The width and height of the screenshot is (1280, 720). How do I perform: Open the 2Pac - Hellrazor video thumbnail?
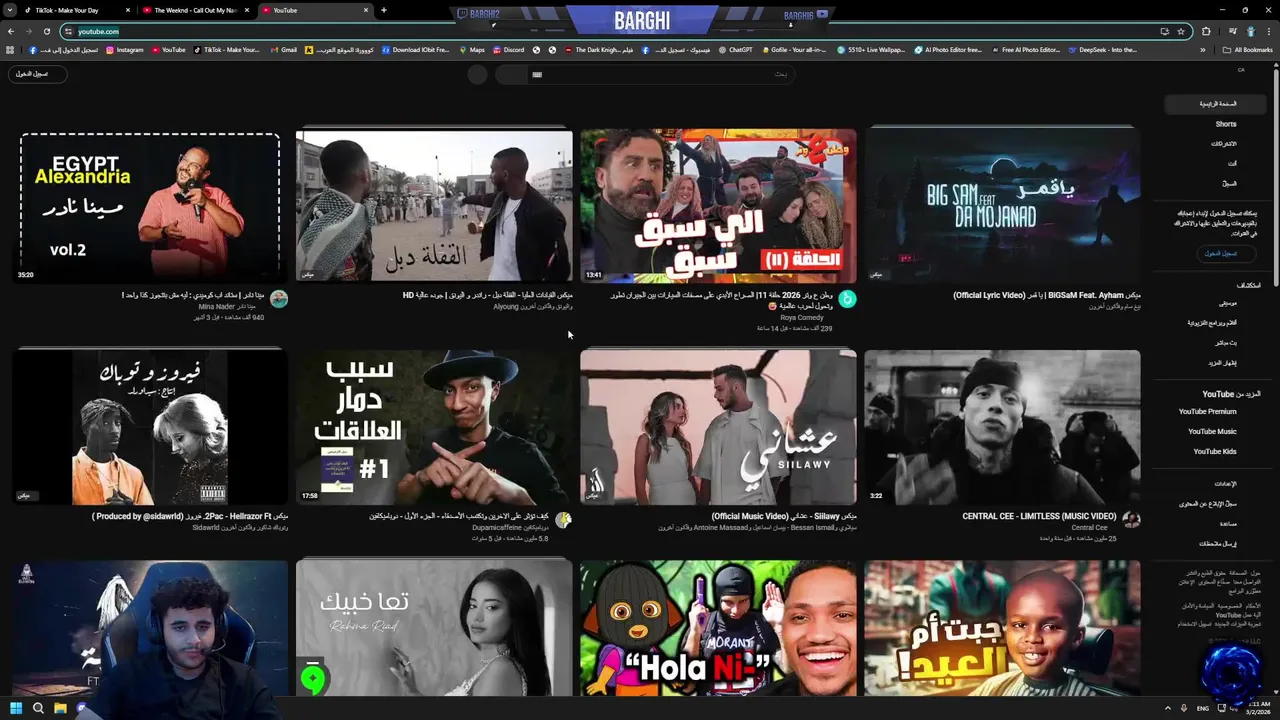[x=150, y=427]
